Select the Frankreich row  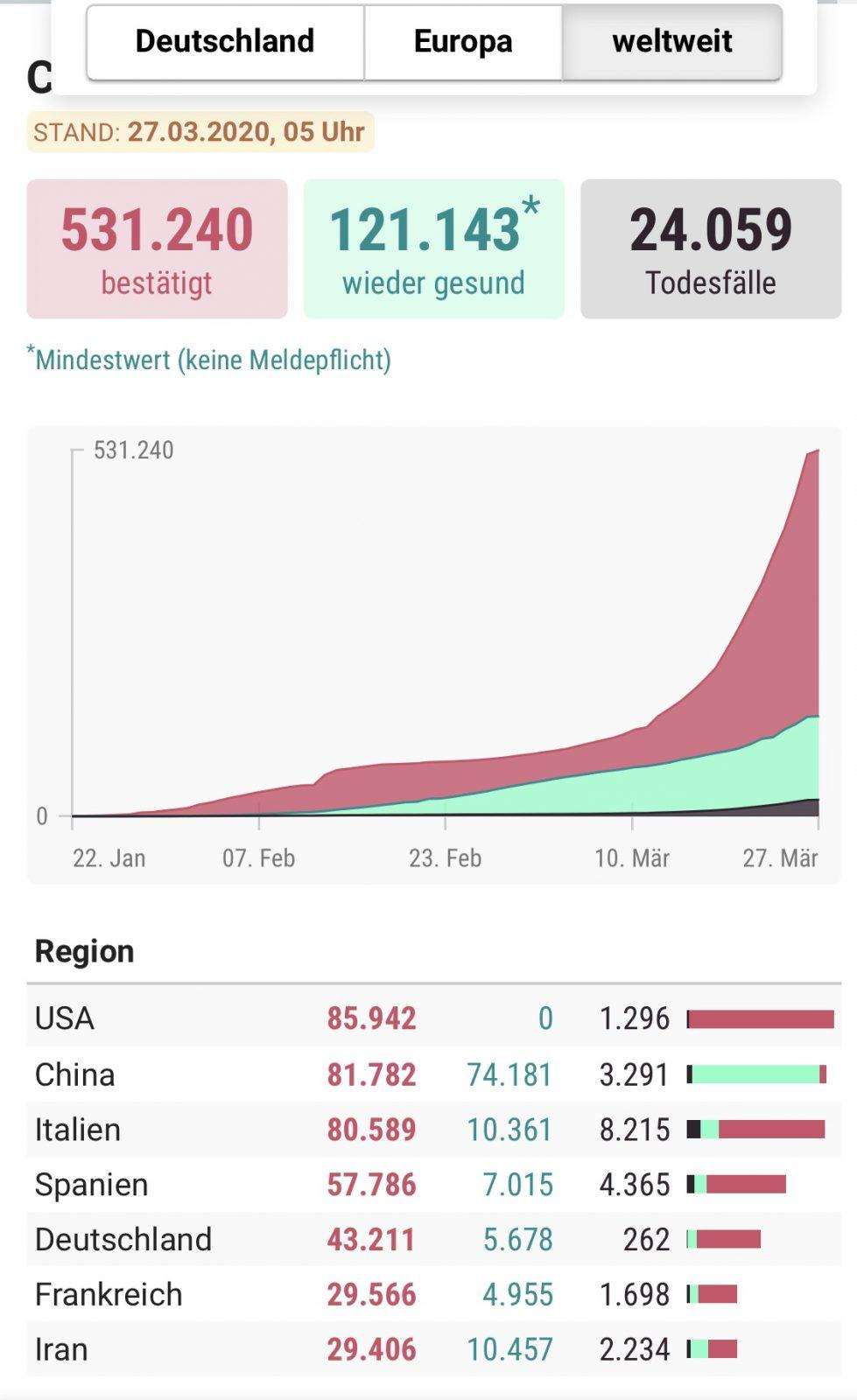pyautogui.click(x=433, y=1294)
